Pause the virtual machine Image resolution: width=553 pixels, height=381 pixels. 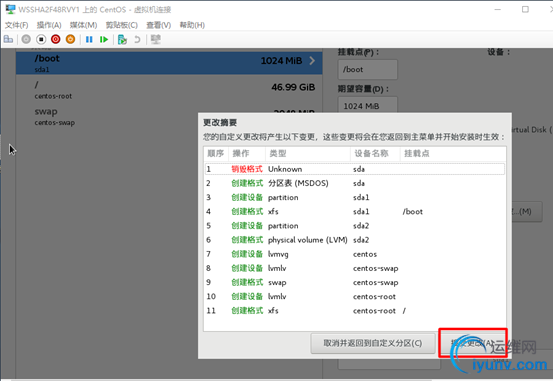89,40
